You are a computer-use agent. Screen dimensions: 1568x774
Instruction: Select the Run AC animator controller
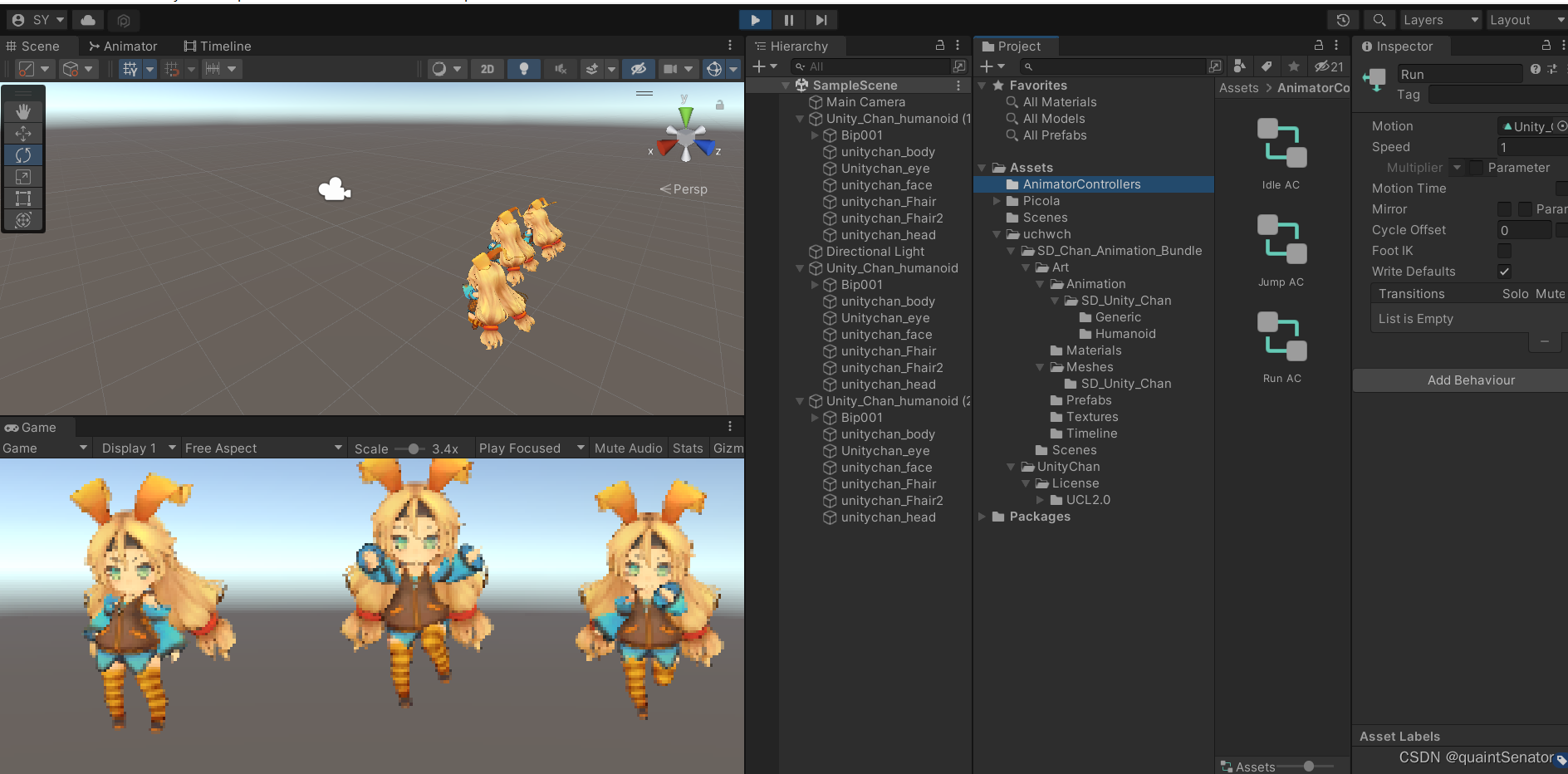(1281, 347)
